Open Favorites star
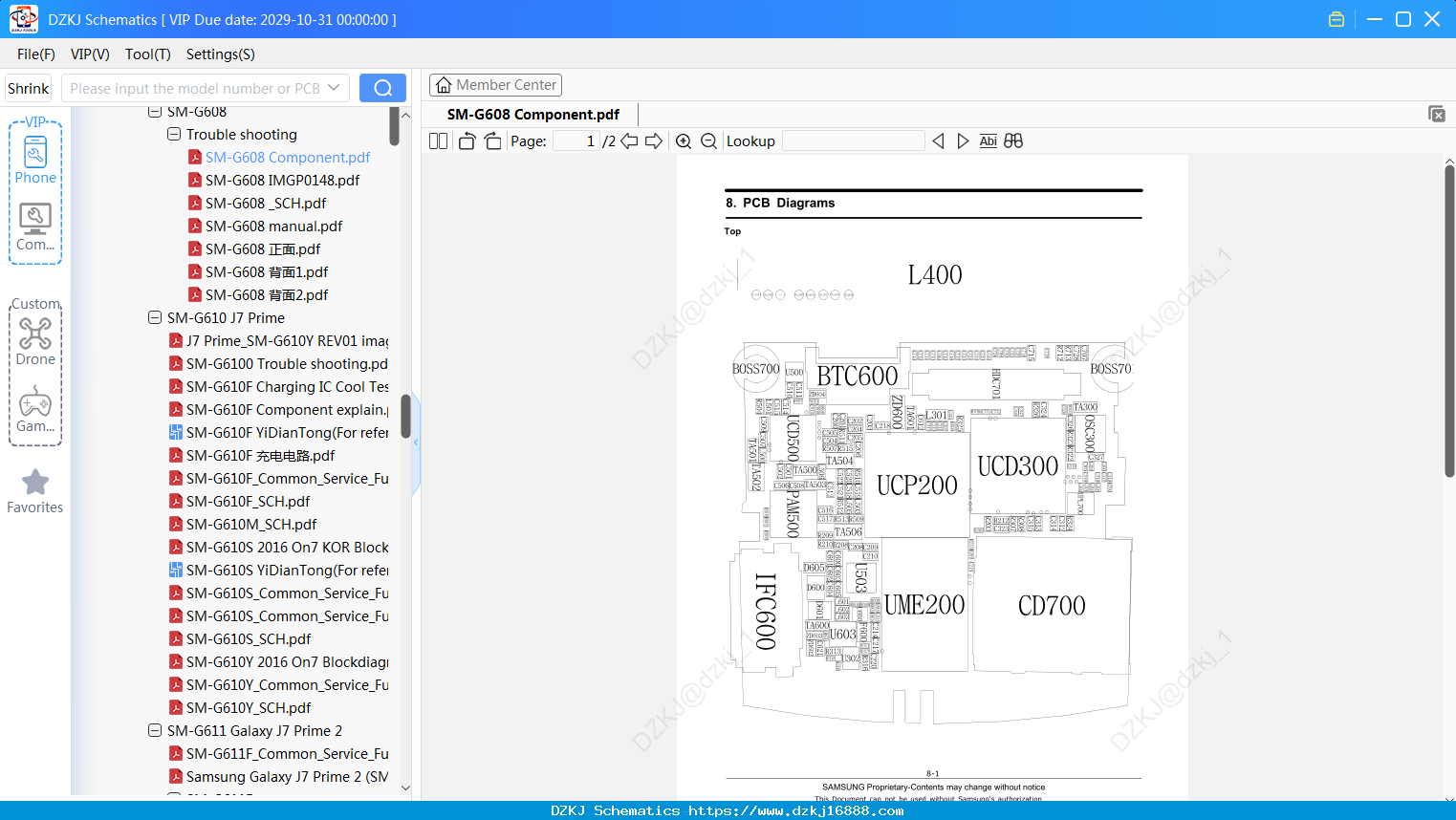The image size is (1456, 820). click(35, 491)
